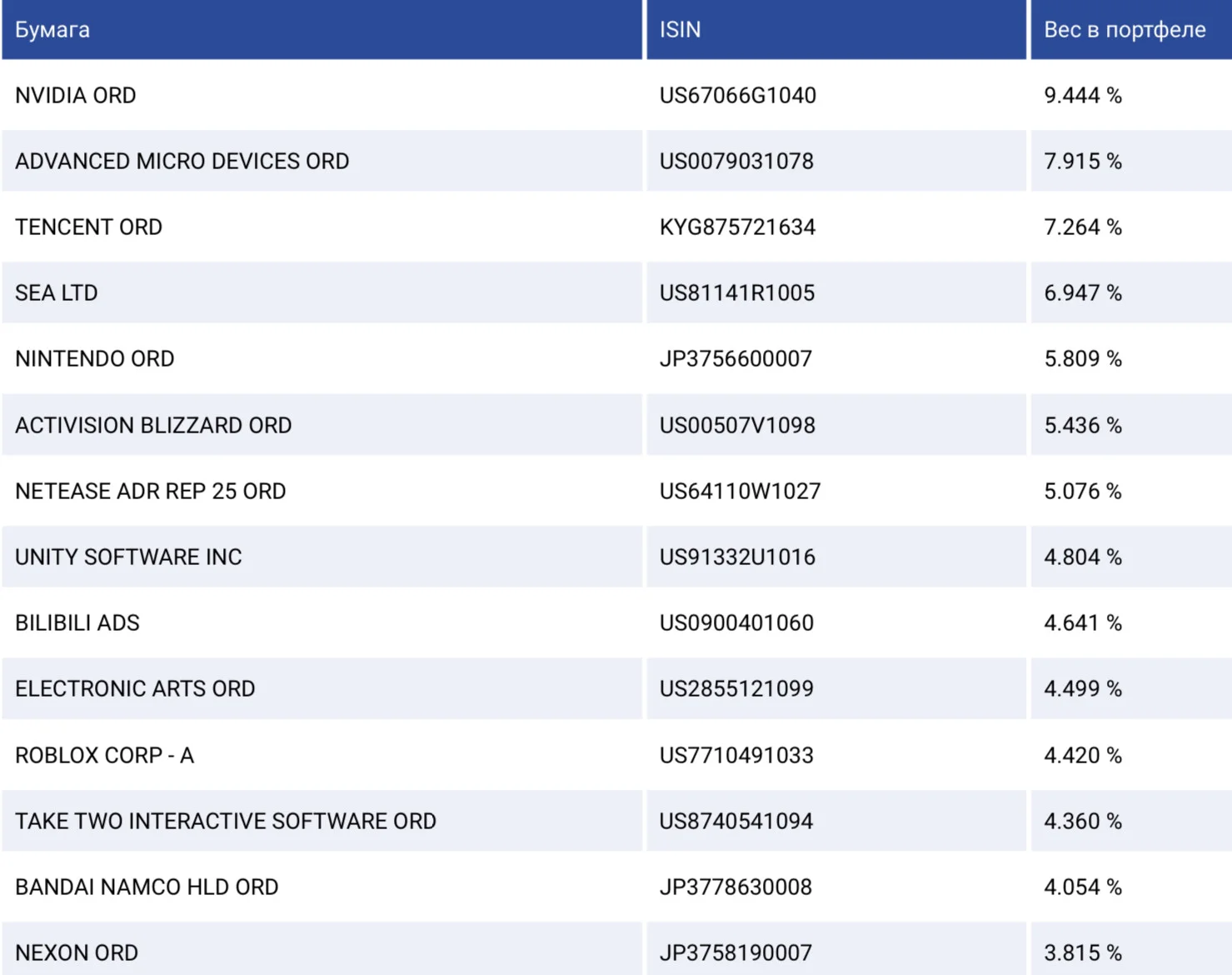Select the 4.360 % weight value
This screenshot has width=1232, height=975.
1083,822
